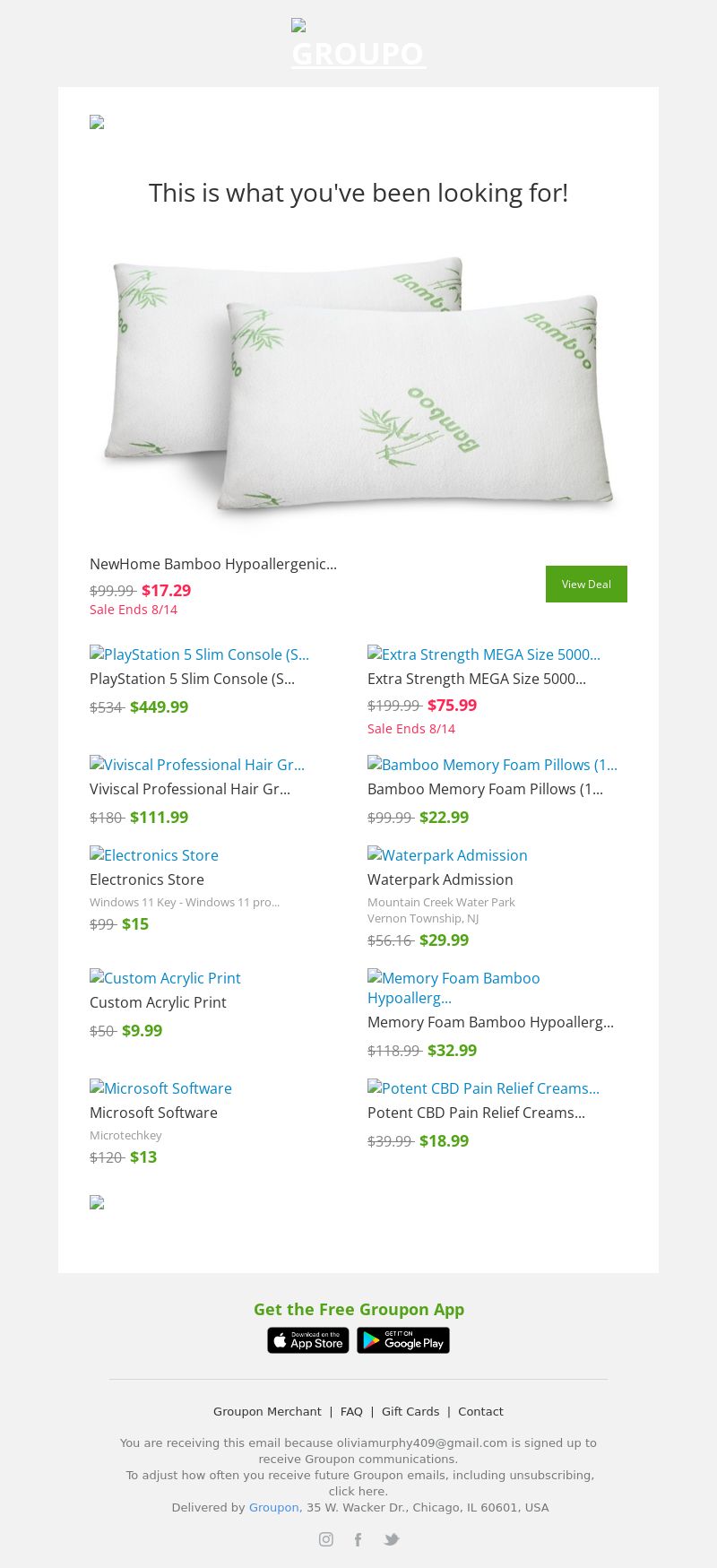The width and height of the screenshot is (717, 1568).
Task: Open the Facebook icon link
Action: coord(358,1539)
